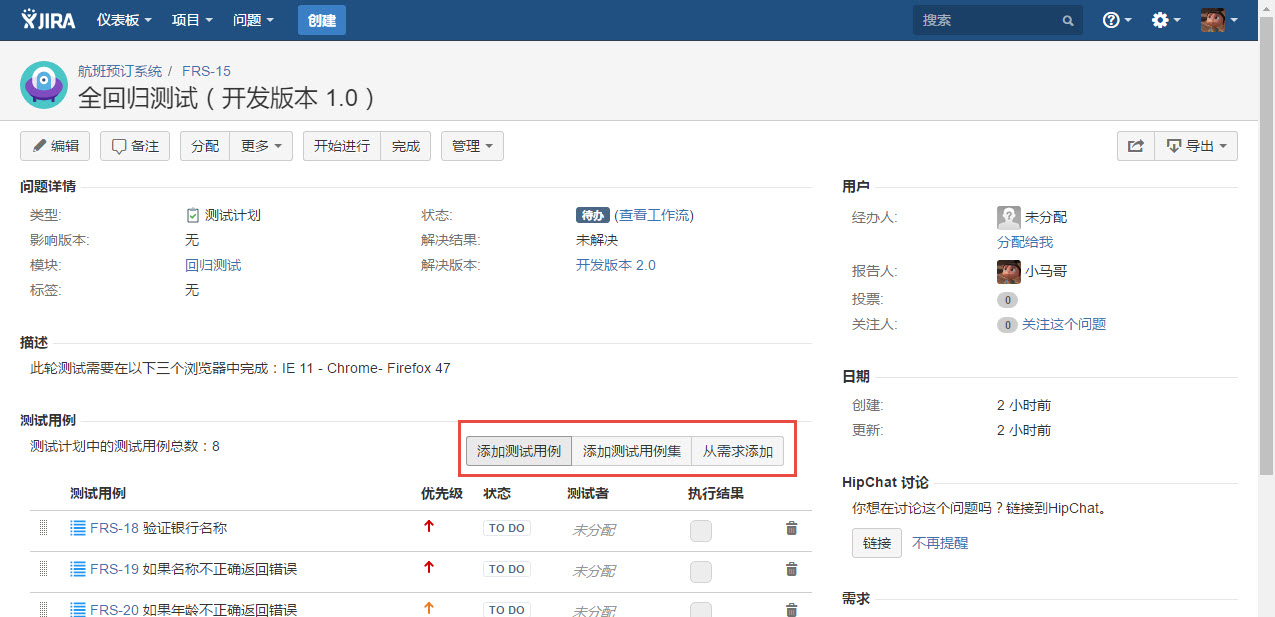Viewport: 1275px width, 617px height.
Task: Open the 项目 dropdown menu
Action: coord(192,20)
